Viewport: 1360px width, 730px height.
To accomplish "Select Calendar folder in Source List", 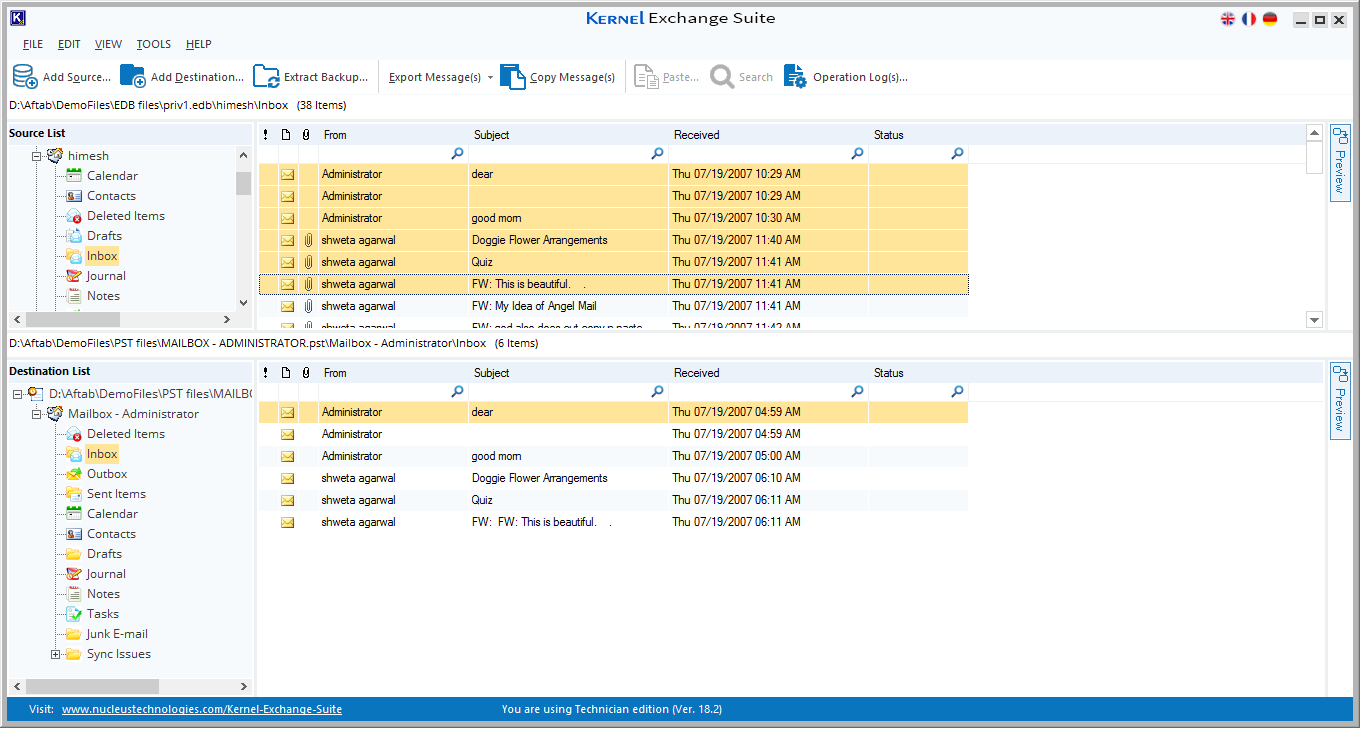I will [x=112, y=176].
